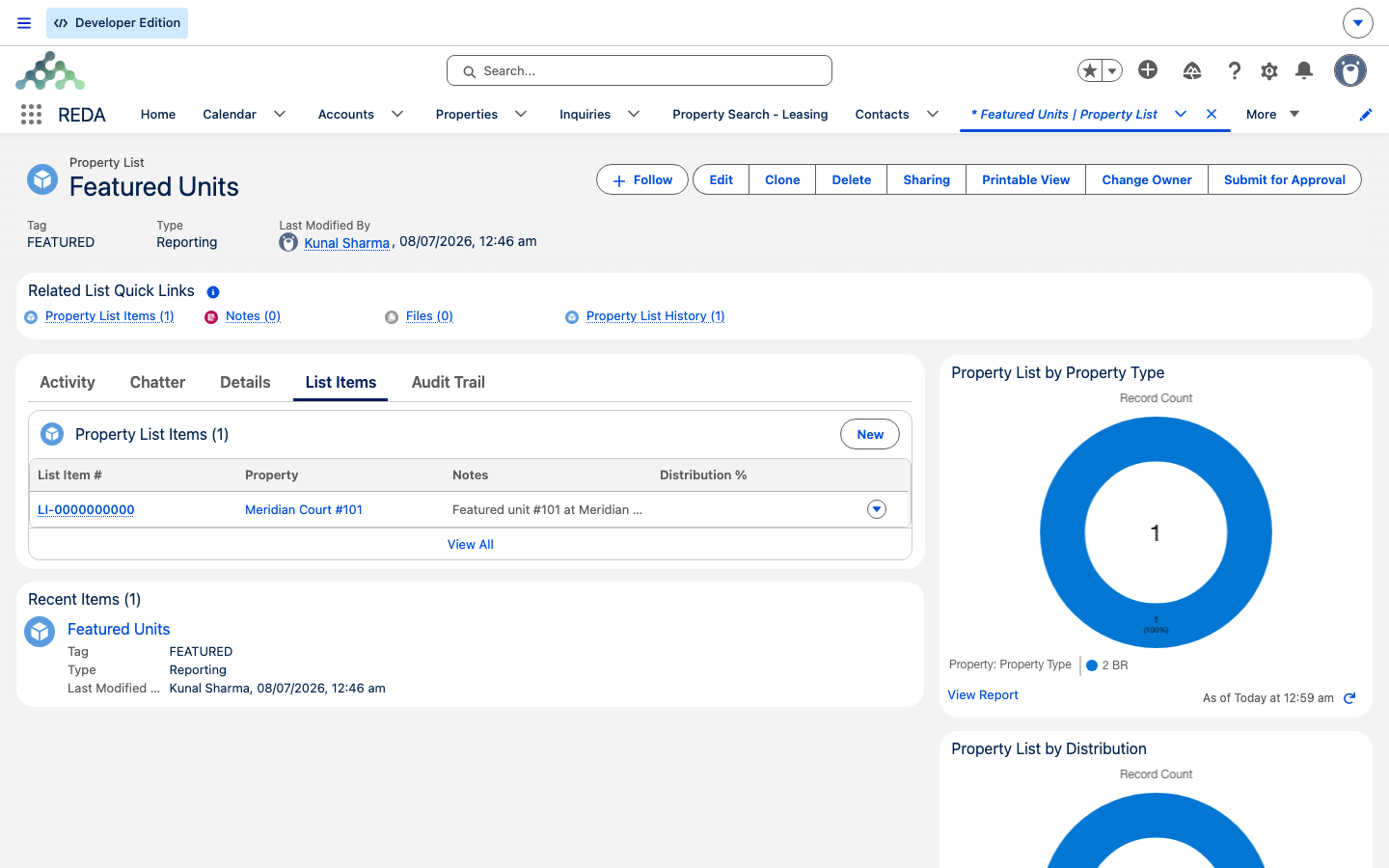
Task: Click the hamburger menu icon at top left
Action: tap(24, 23)
